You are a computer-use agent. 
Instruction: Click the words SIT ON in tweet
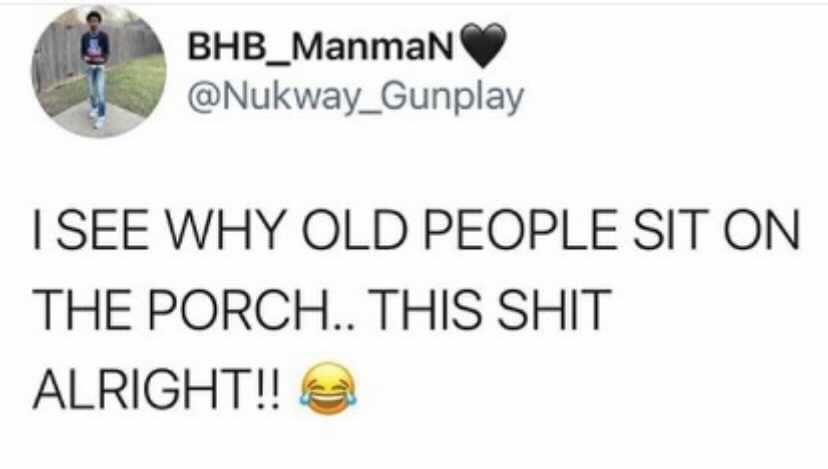[717, 230]
